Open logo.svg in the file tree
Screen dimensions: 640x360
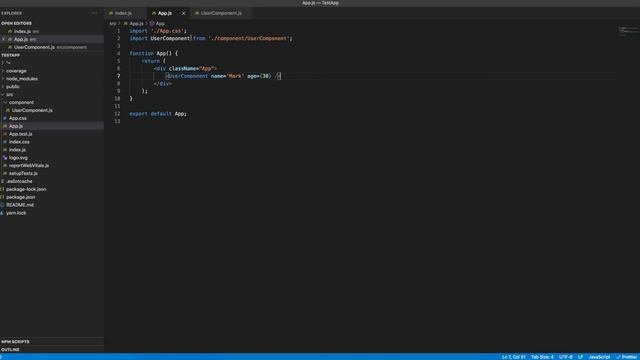coord(18,158)
